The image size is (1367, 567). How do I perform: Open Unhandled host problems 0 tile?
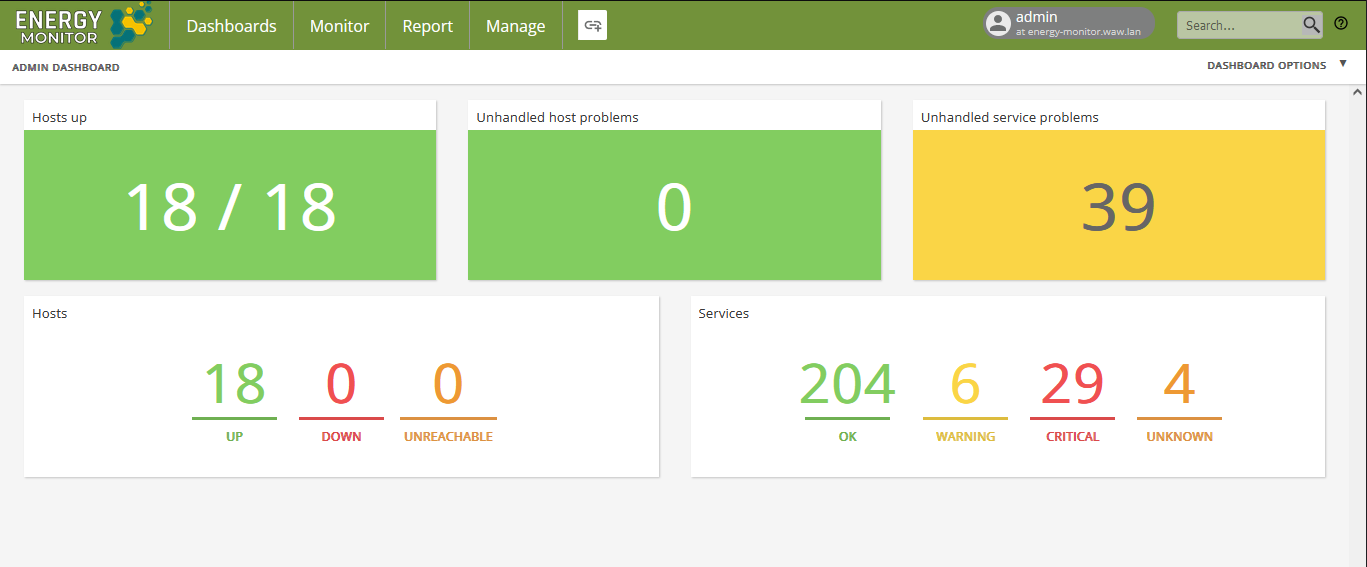pyautogui.click(x=674, y=205)
